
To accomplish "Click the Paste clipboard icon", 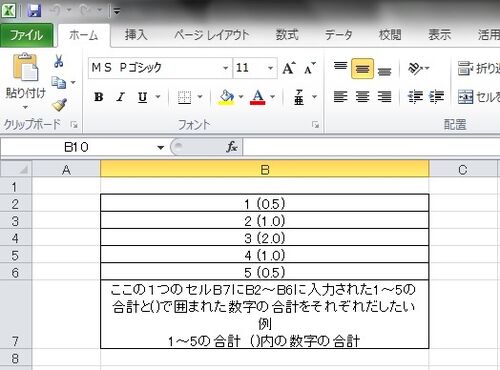I will [25, 67].
